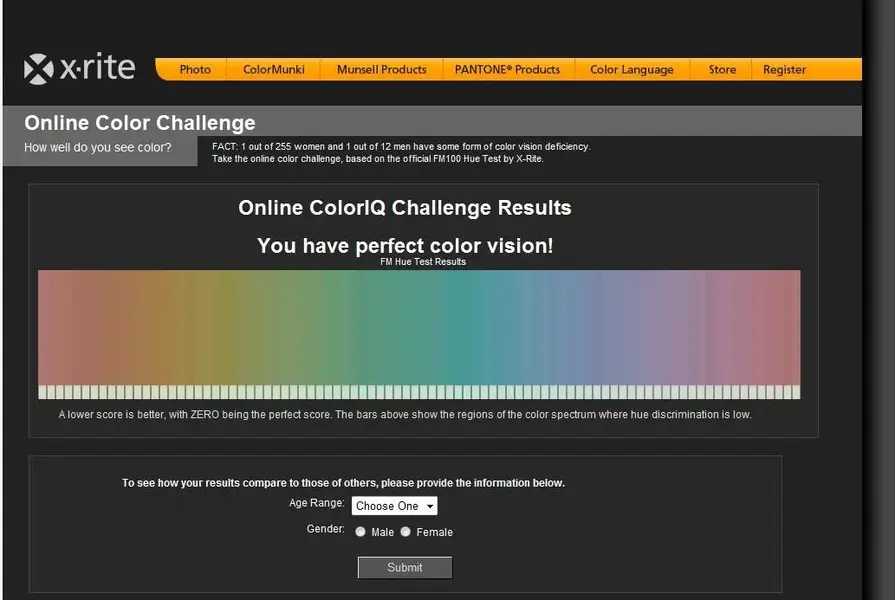895x600 pixels.
Task: Open the Register page
Action: pyautogui.click(x=784, y=70)
